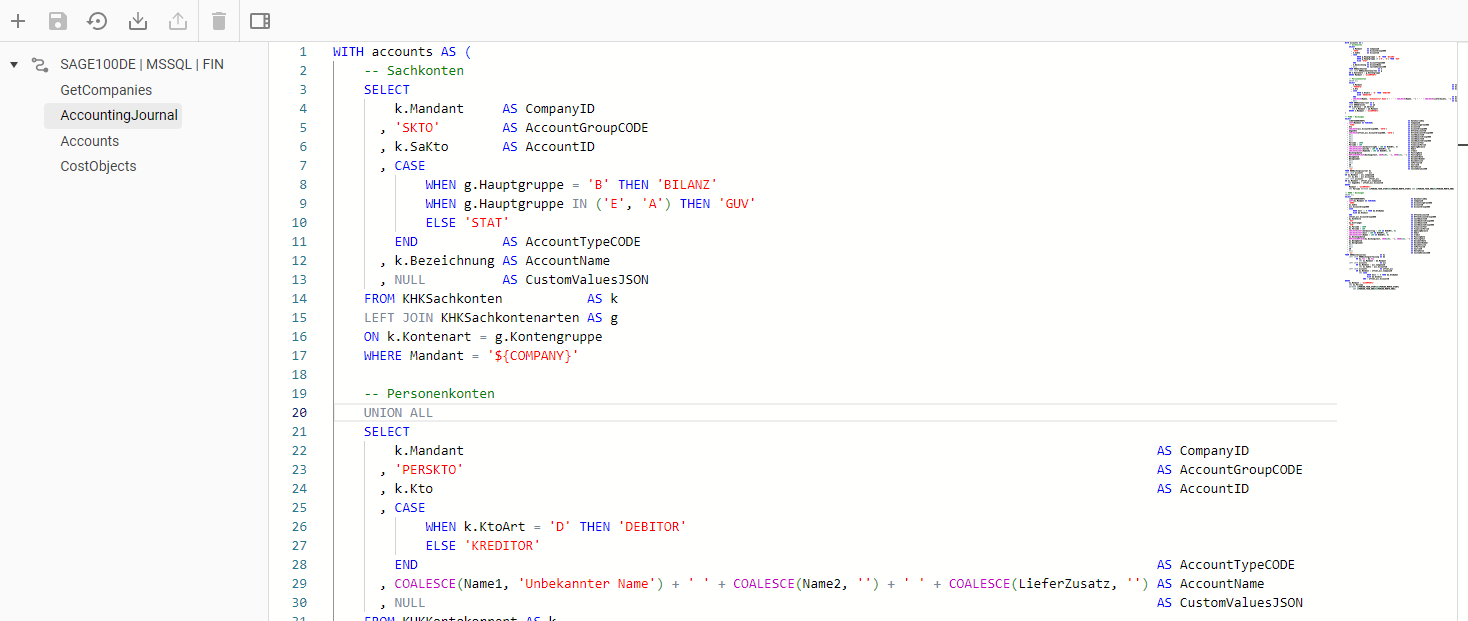
Task: Click the download import icon
Action: [138, 21]
